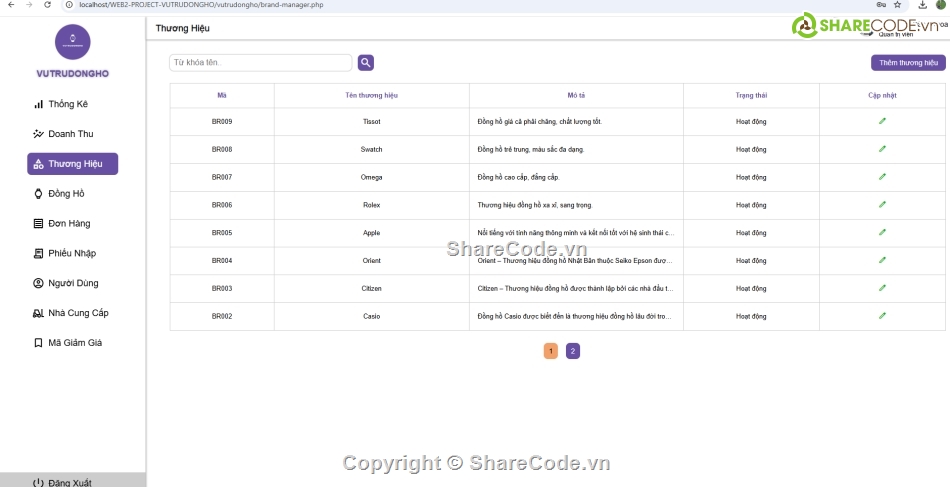Edit the Rolex brand via pencil icon
Image resolution: width=950 pixels, height=487 pixels.
tap(882, 205)
